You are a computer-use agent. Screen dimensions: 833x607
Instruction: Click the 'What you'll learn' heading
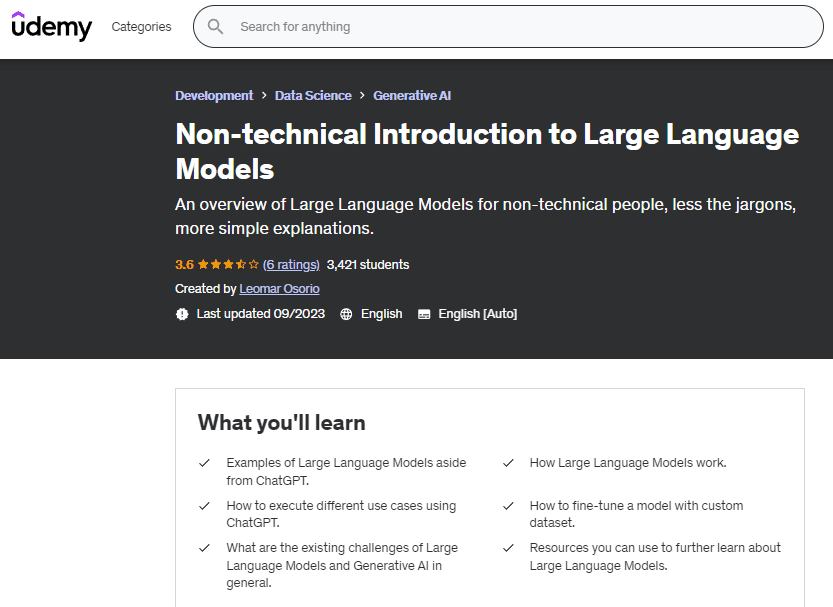click(281, 422)
